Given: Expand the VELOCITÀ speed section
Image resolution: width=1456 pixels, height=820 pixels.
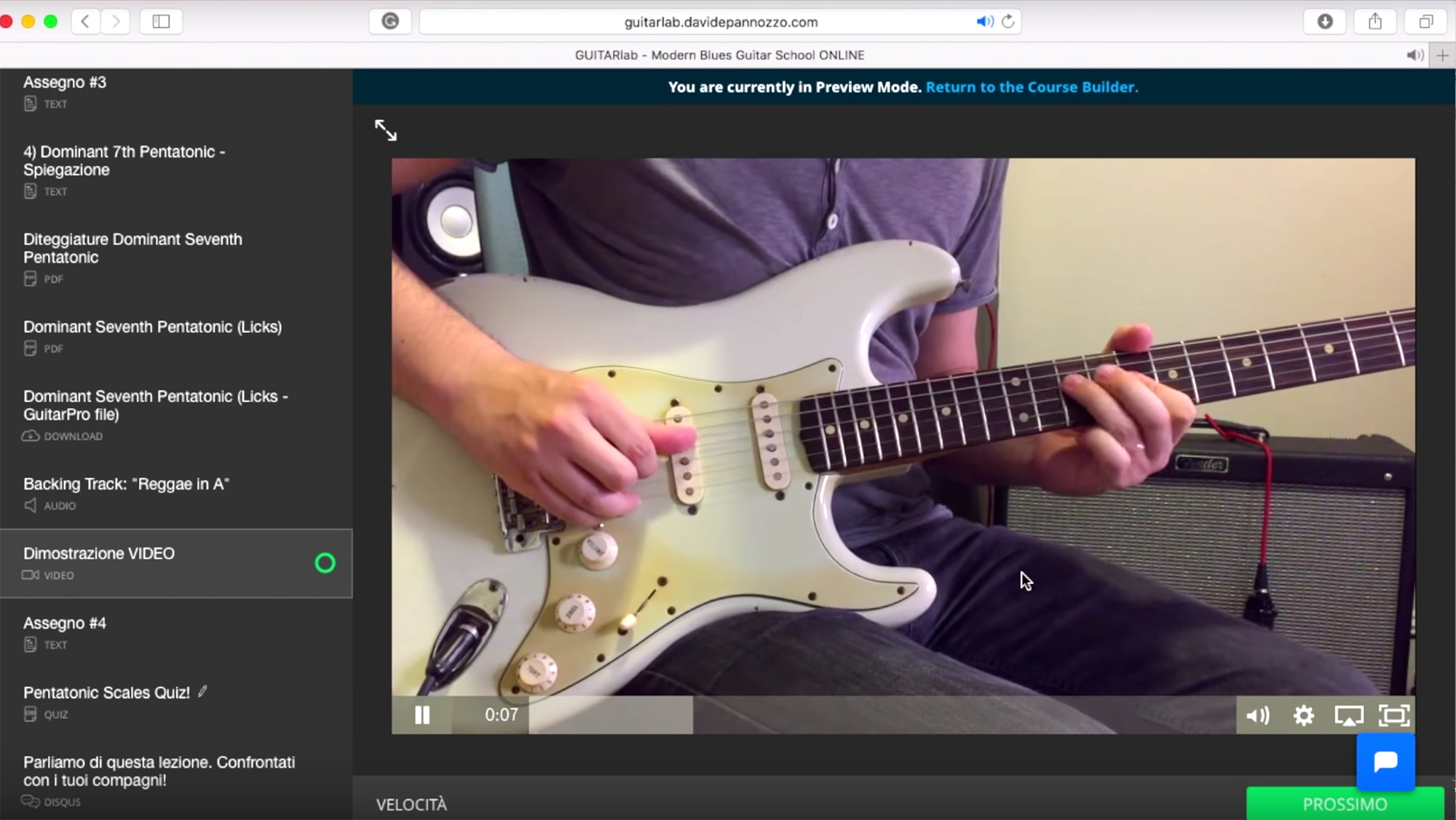Looking at the screenshot, I should pyautogui.click(x=412, y=804).
